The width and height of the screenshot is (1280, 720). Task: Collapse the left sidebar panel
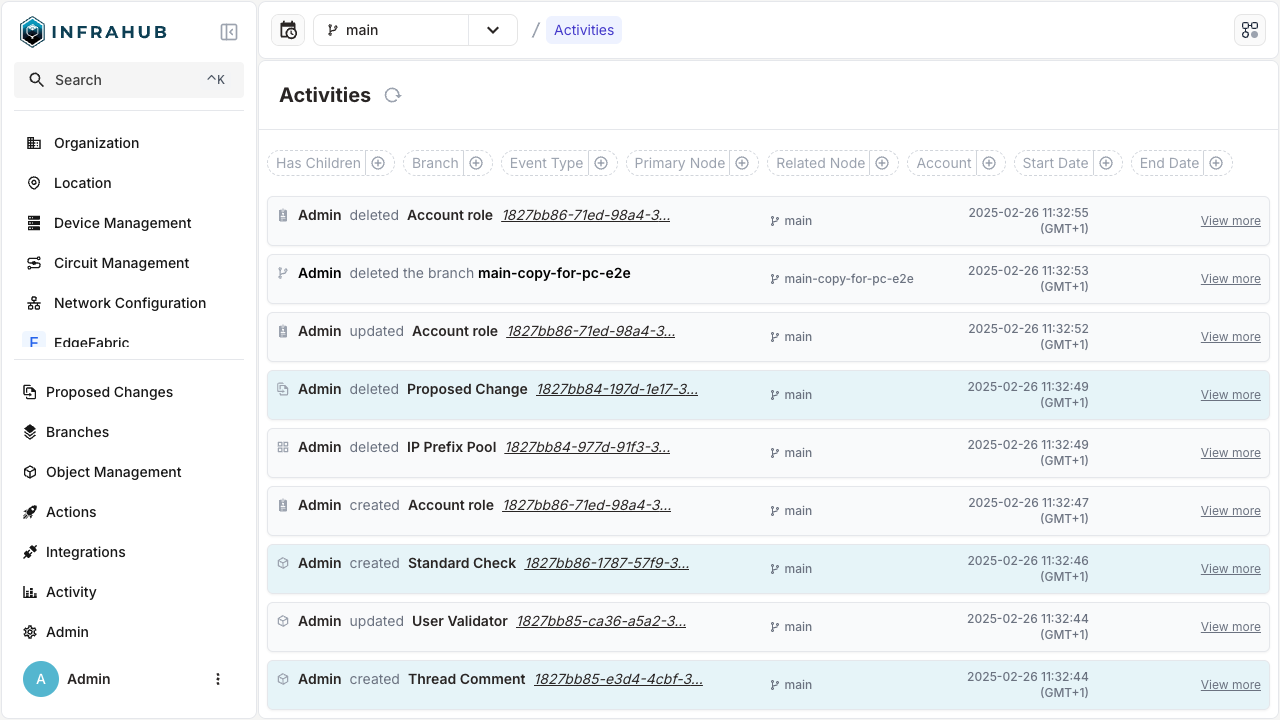(229, 31)
